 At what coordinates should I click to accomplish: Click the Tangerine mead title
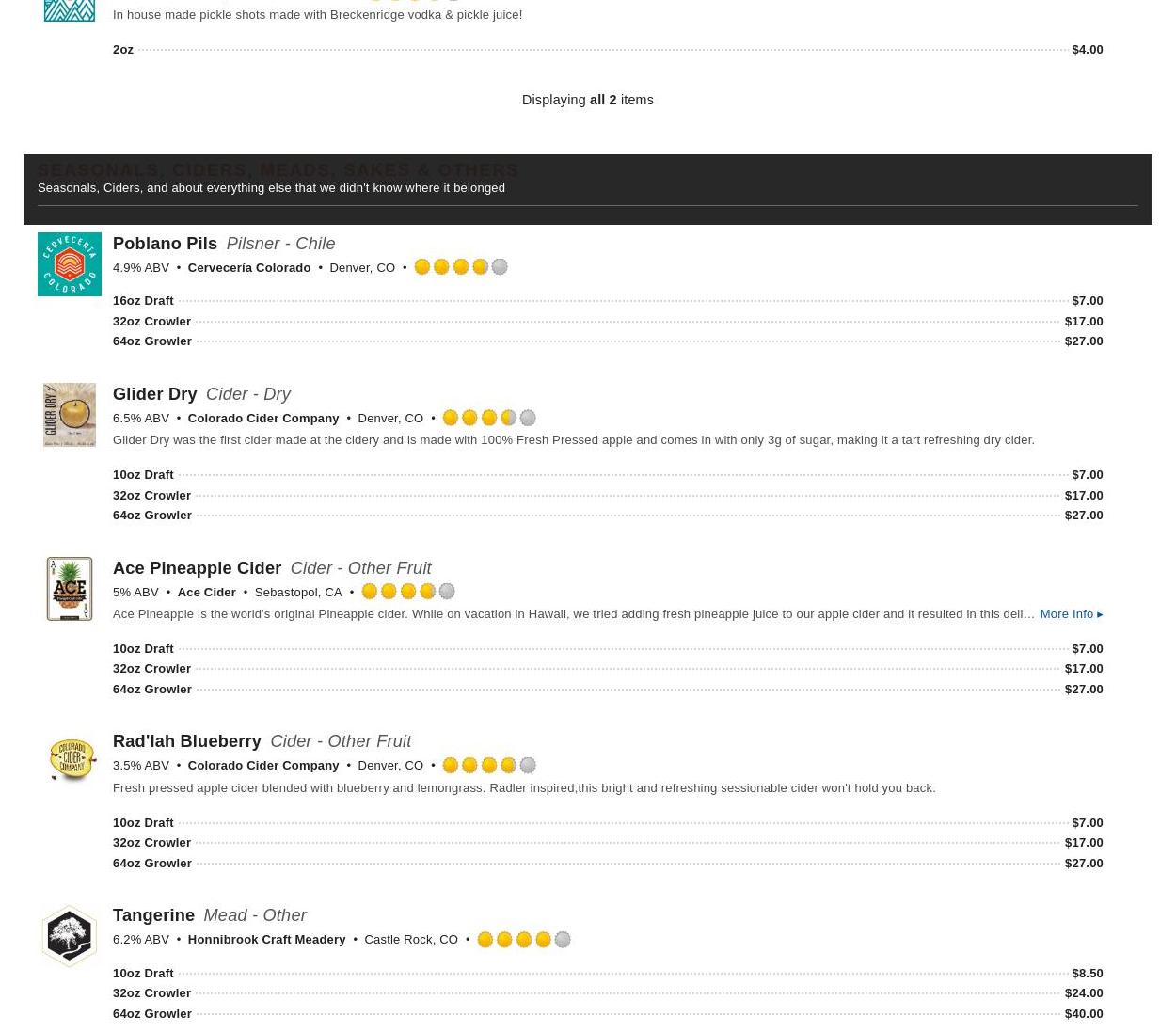(153, 914)
